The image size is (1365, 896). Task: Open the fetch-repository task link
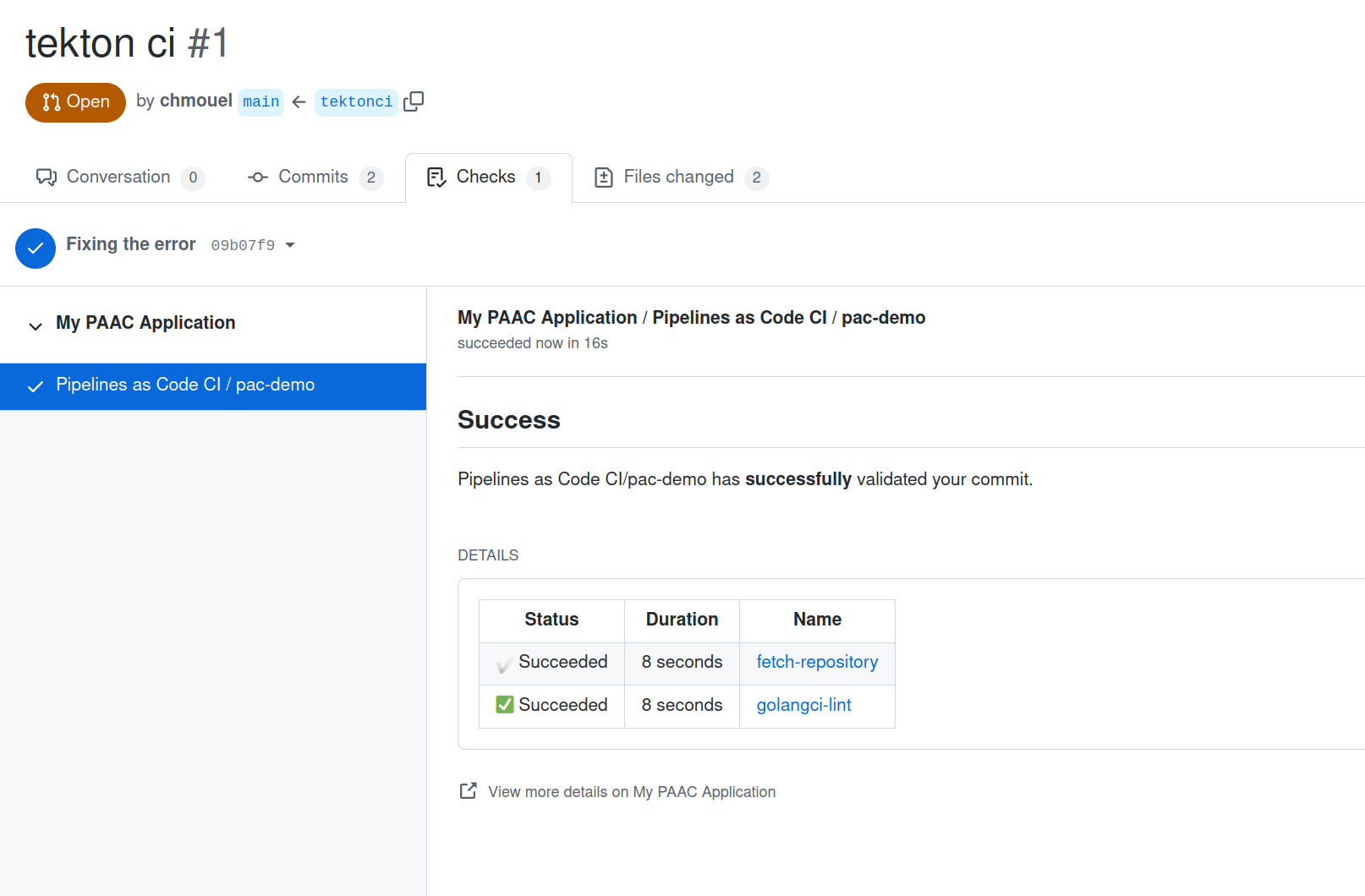pos(816,662)
